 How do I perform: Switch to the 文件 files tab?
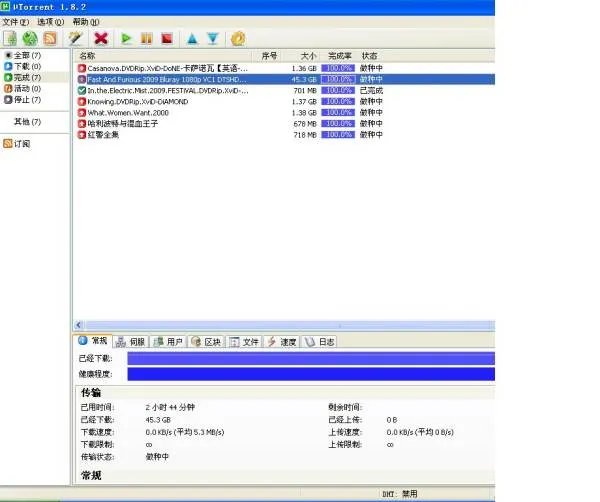[244, 342]
